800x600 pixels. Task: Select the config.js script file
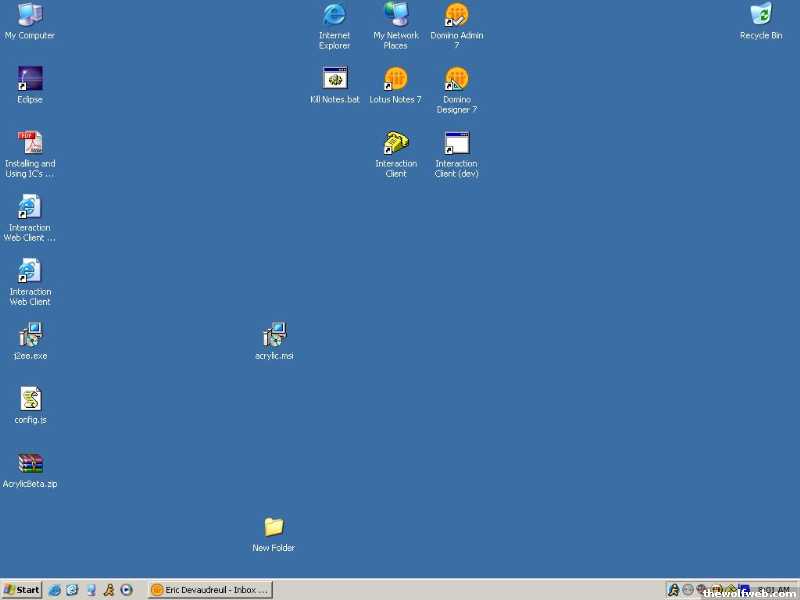(30, 400)
